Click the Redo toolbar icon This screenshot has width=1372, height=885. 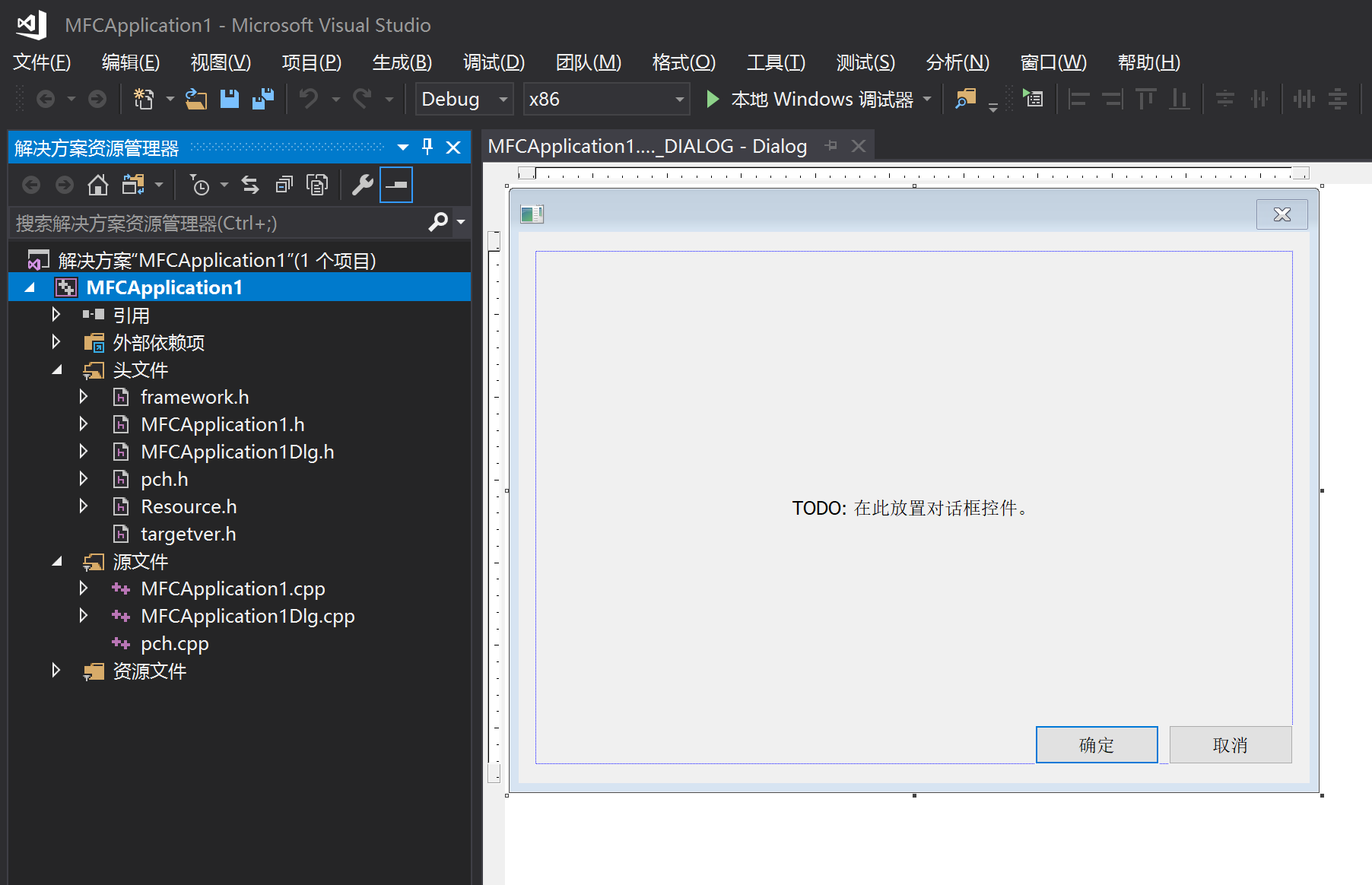[362, 99]
